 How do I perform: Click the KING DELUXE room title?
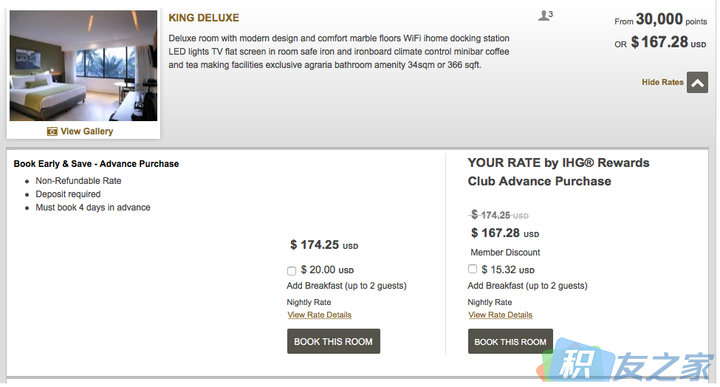click(x=204, y=18)
